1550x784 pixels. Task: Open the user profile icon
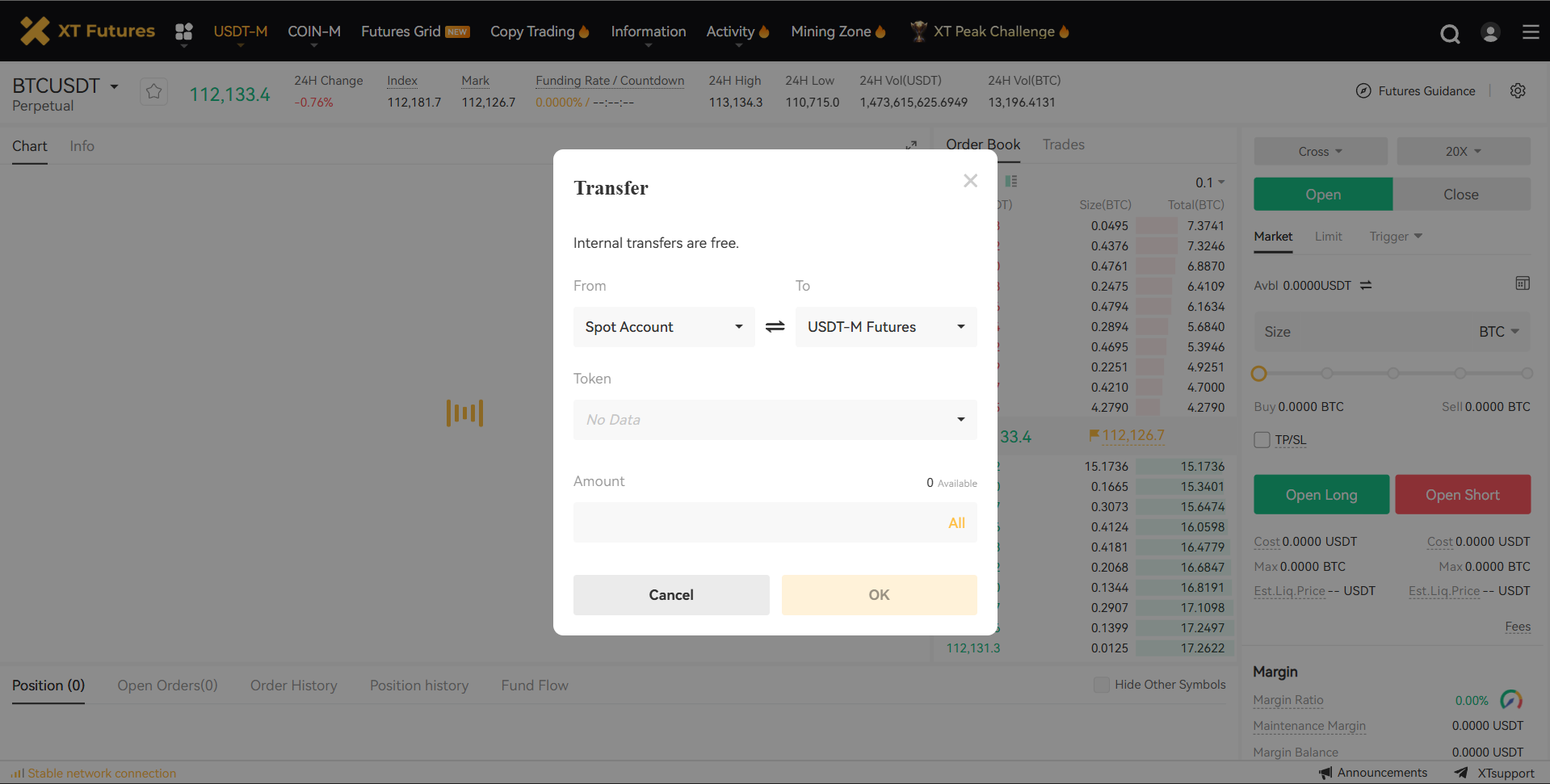click(1490, 32)
